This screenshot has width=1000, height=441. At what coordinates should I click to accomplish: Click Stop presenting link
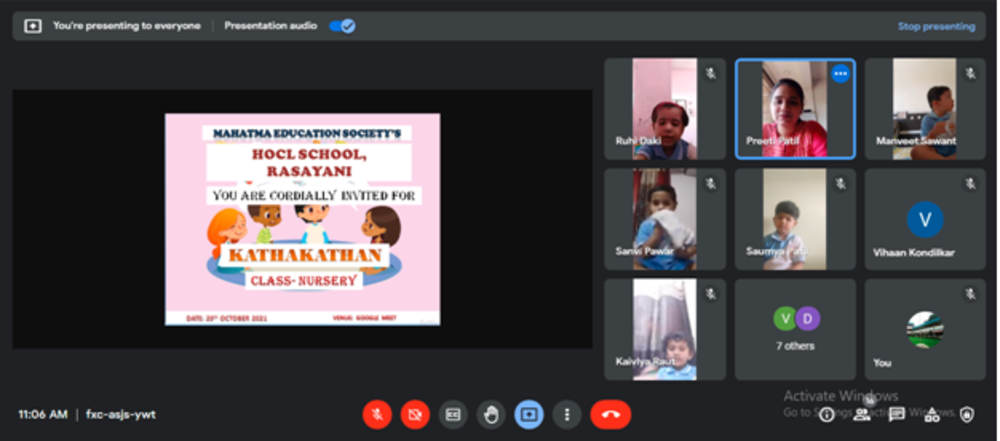pyautogui.click(x=935, y=27)
